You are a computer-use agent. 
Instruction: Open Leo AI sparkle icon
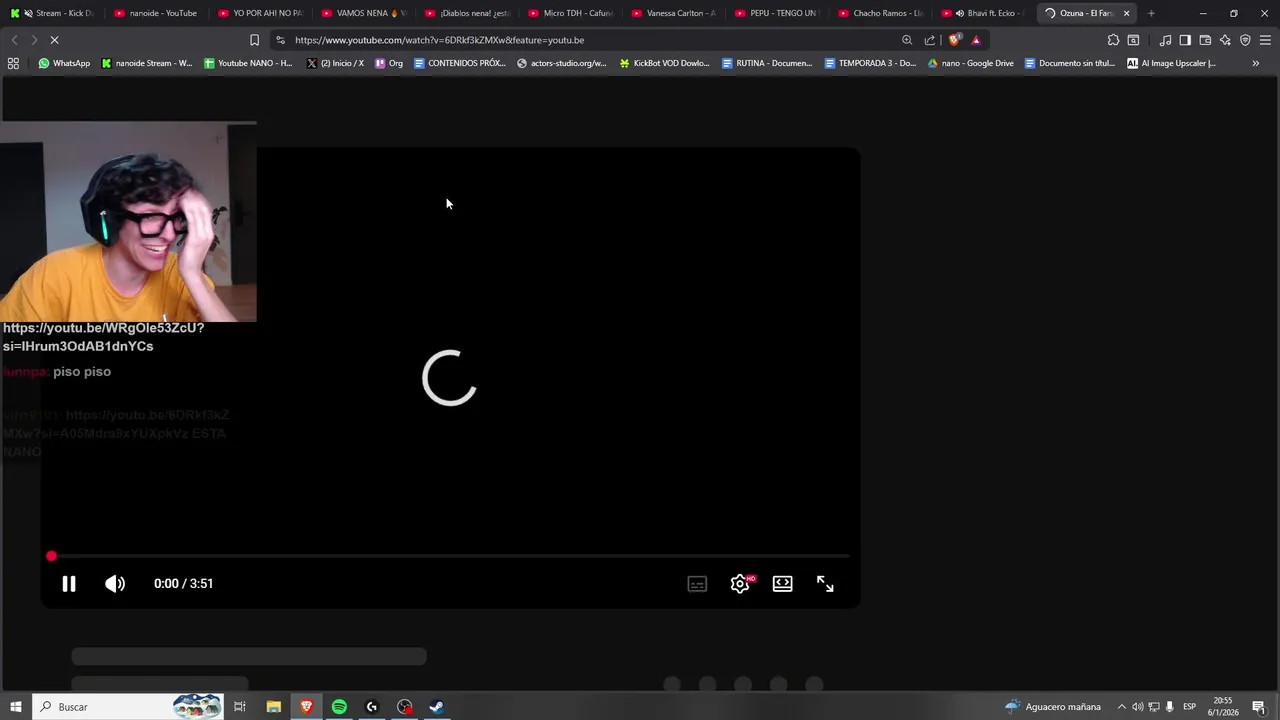1225,40
